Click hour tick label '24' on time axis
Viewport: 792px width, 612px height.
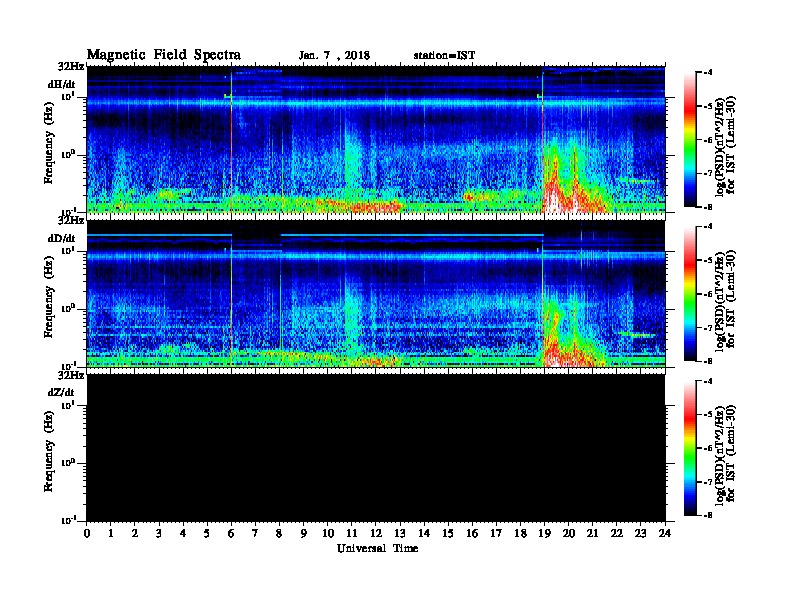[665, 534]
